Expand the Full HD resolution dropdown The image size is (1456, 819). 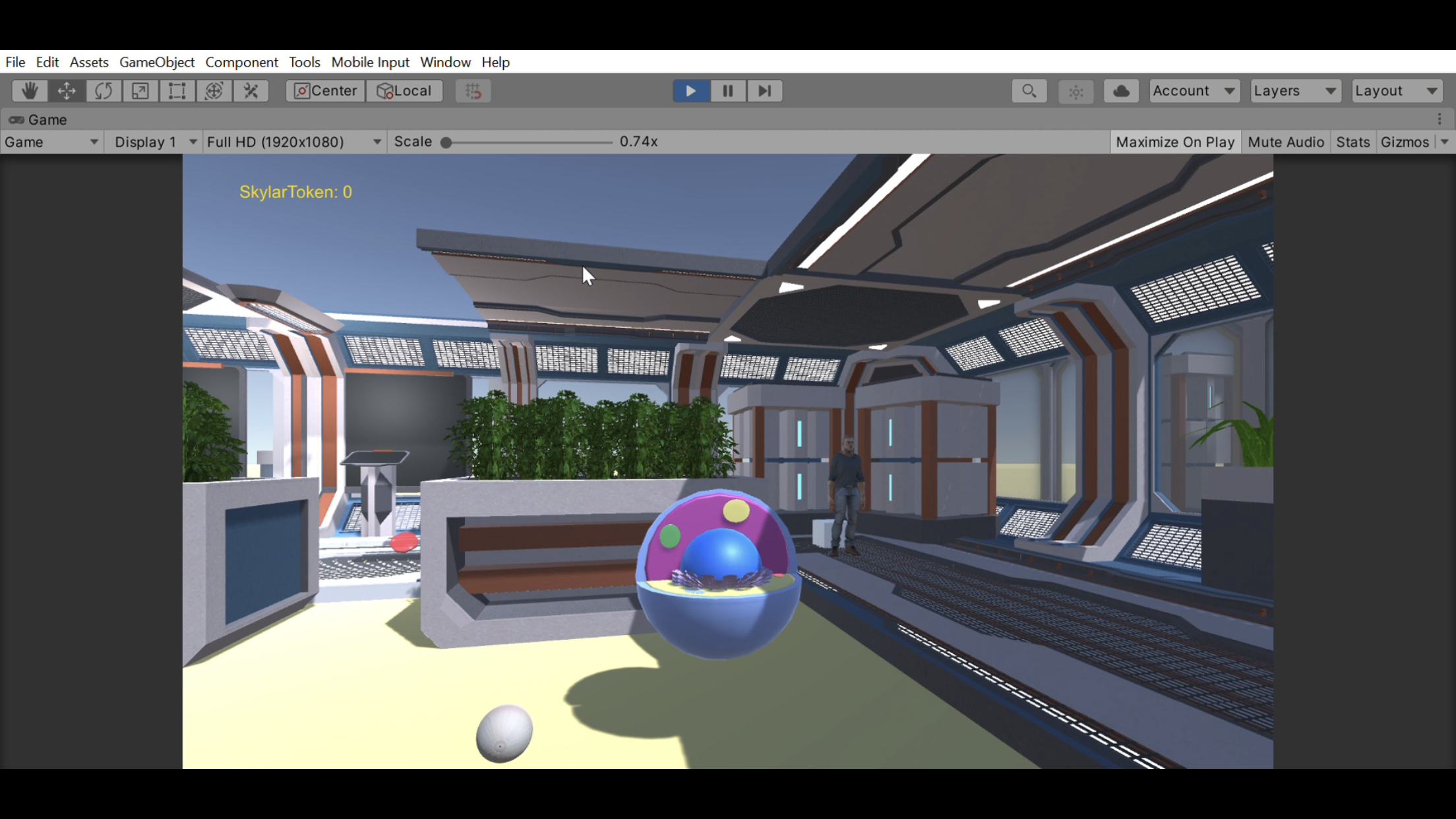click(293, 142)
